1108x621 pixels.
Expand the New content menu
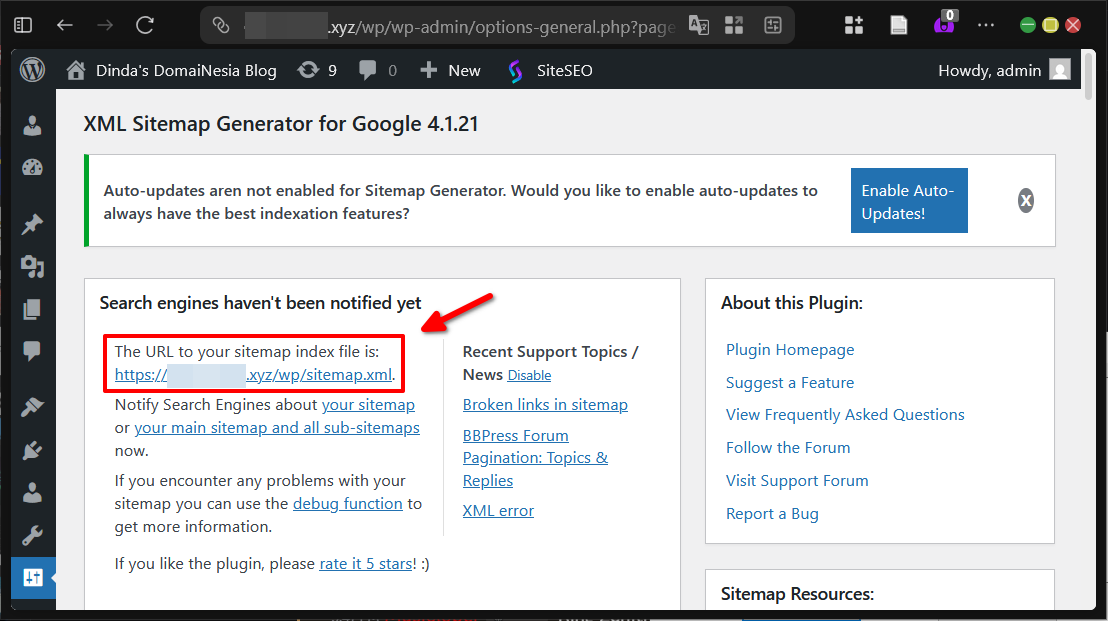pos(449,70)
